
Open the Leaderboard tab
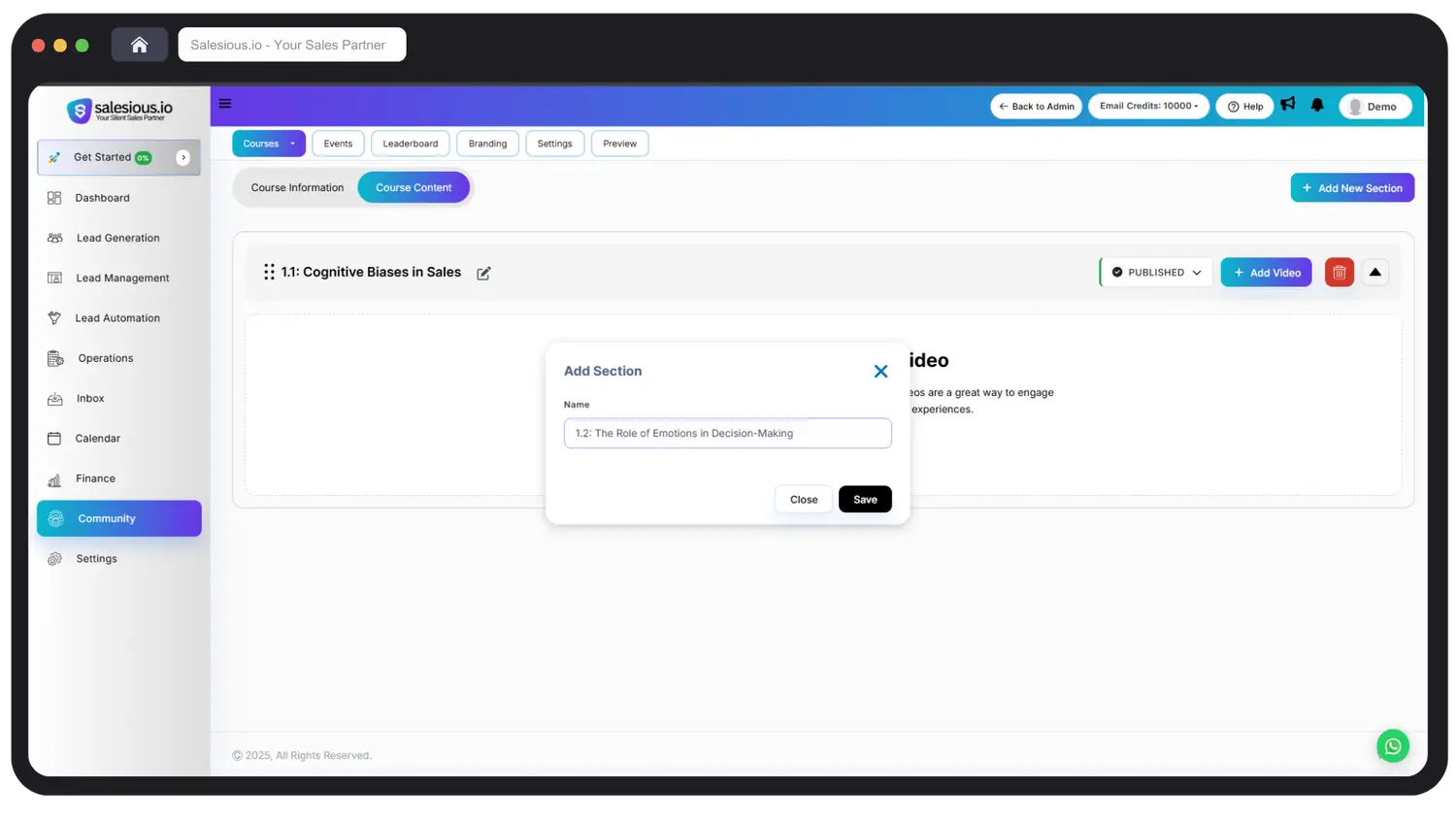coord(410,144)
